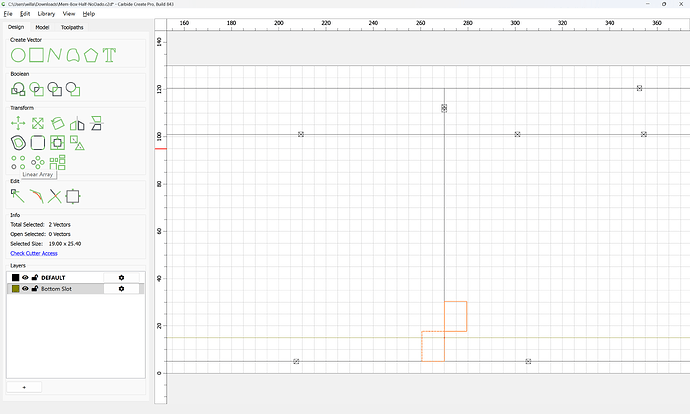
Task: Open settings gear for Bottom Slot layer
Action: pos(121,289)
